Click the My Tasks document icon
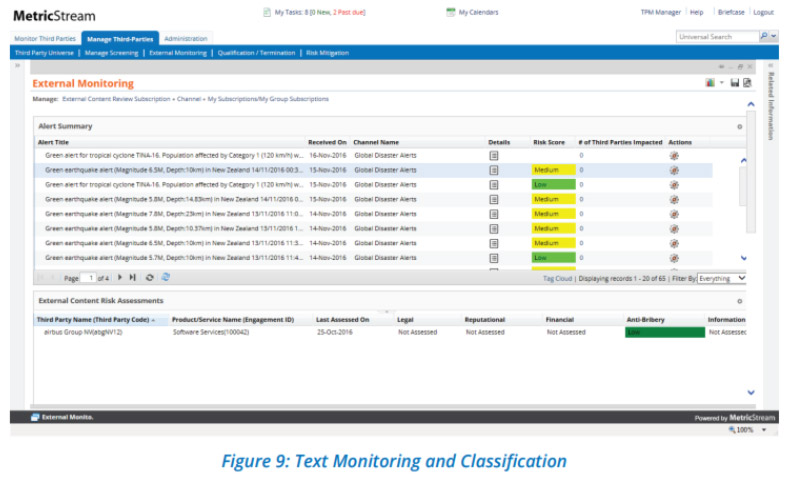The height and width of the screenshot is (480, 793). point(267,12)
